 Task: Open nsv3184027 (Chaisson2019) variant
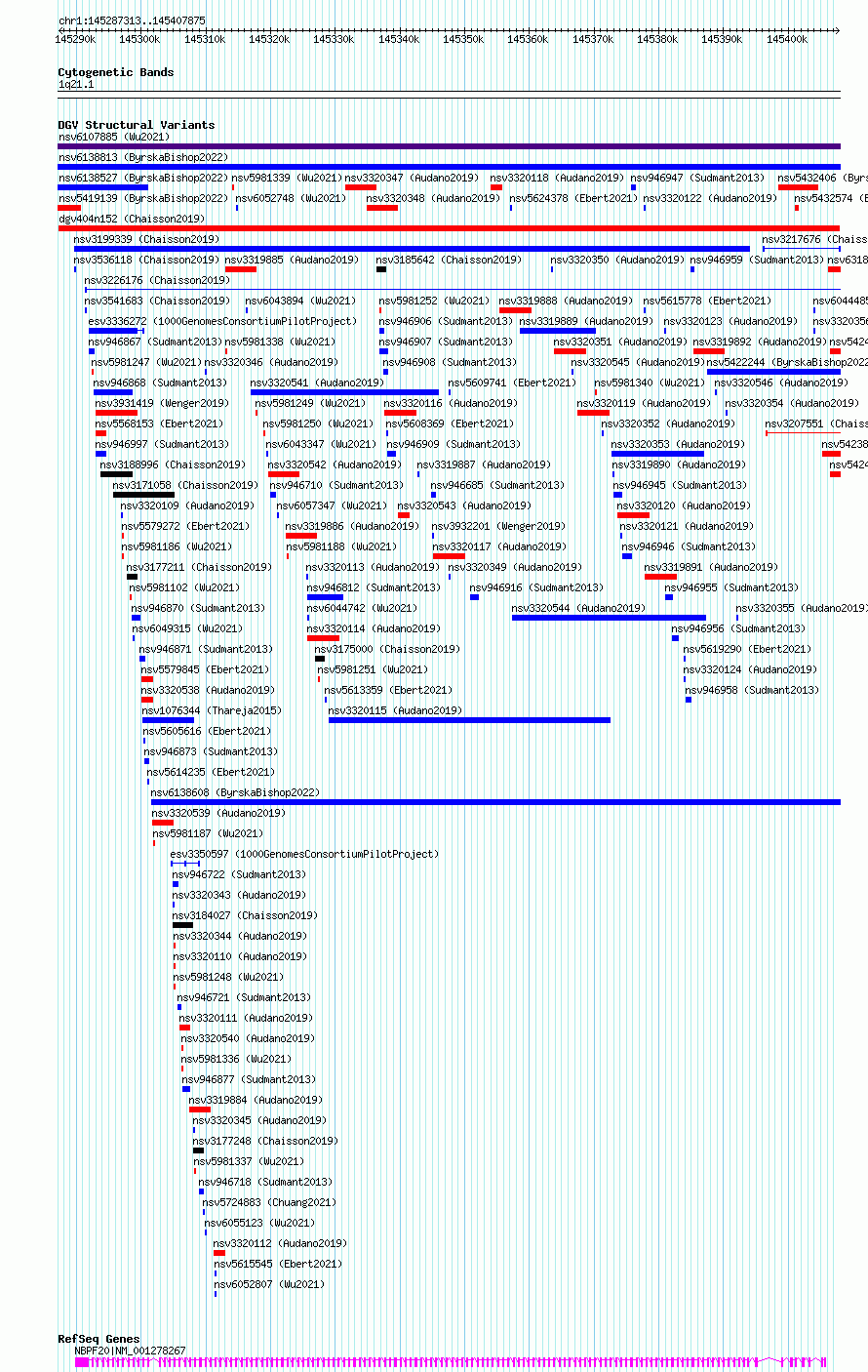point(245,915)
